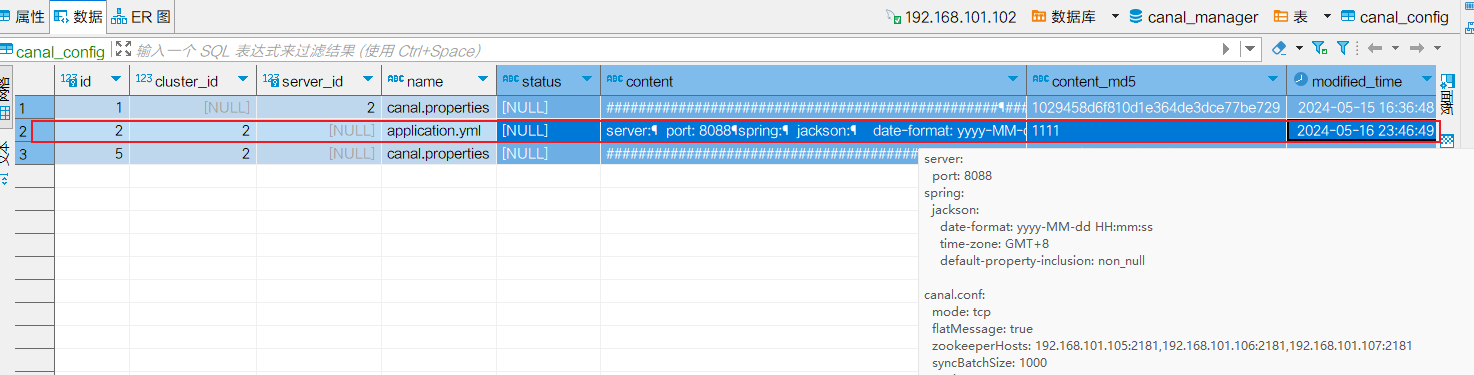Click the 192.168.101.102 connection breadcrumb
Screen dimensions: 1474x375
(x=952, y=16)
